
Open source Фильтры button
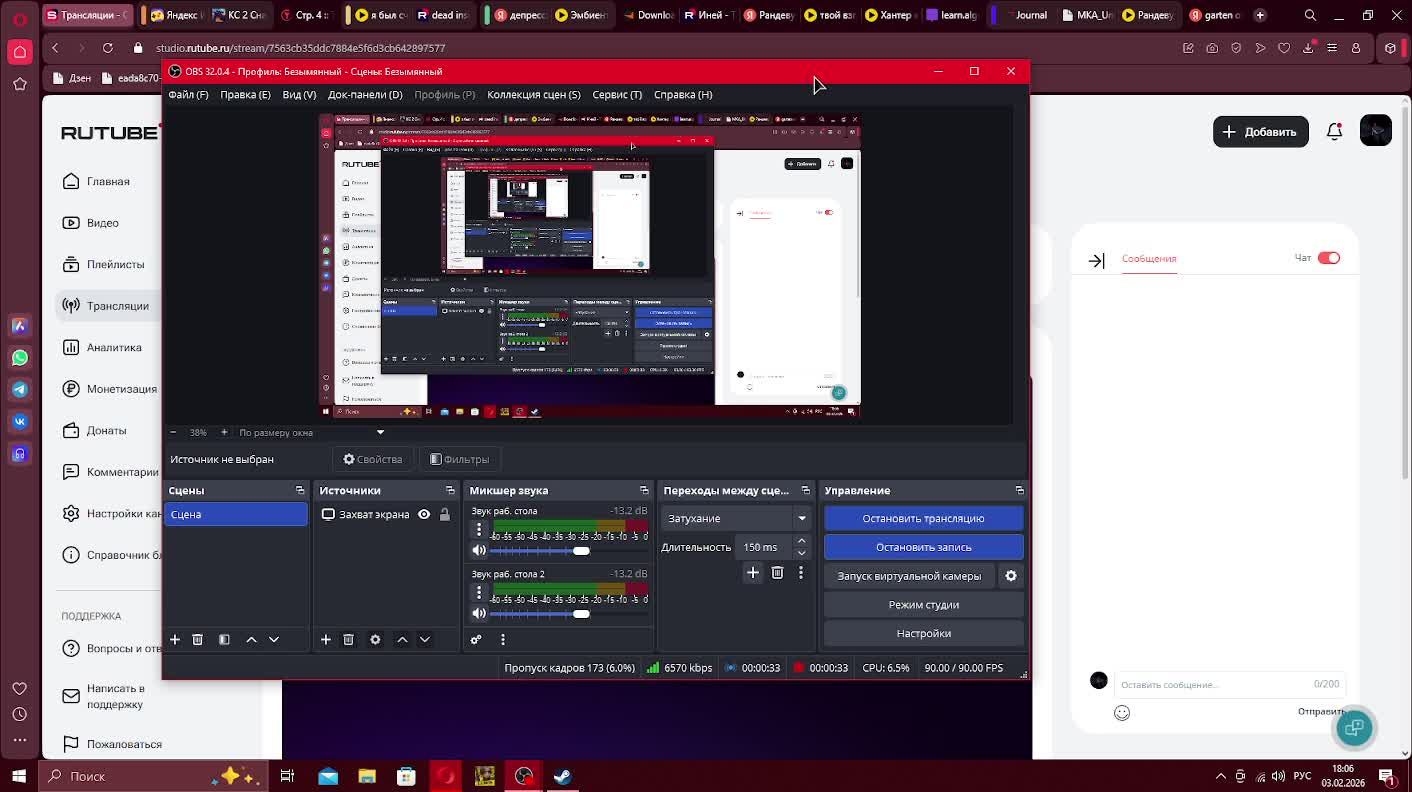pyautogui.click(x=459, y=460)
